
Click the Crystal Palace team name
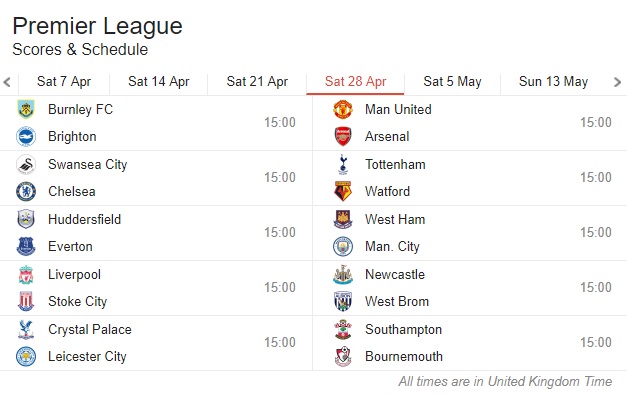pyautogui.click(x=90, y=330)
